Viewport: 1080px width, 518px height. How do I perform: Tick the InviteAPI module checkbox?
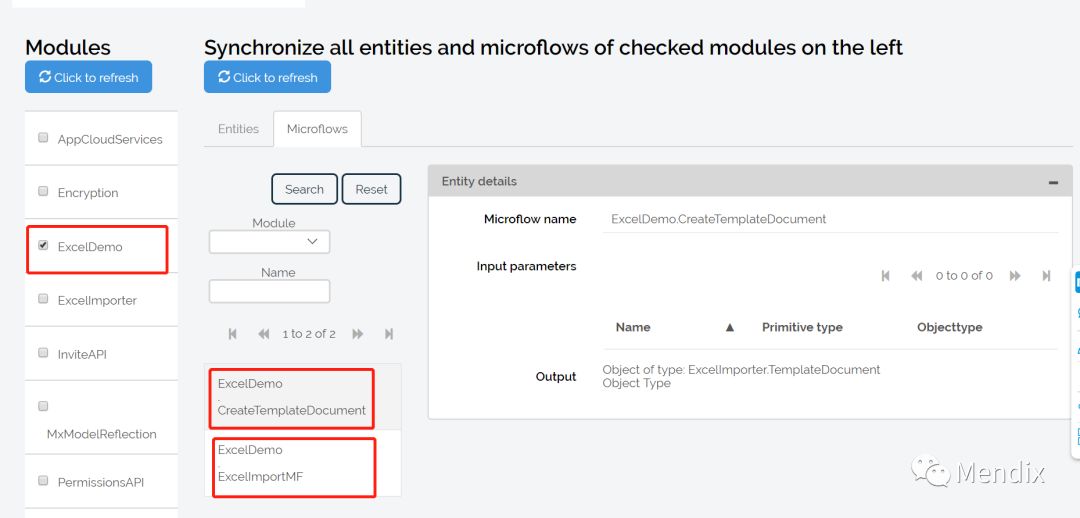pyautogui.click(x=43, y=353)
